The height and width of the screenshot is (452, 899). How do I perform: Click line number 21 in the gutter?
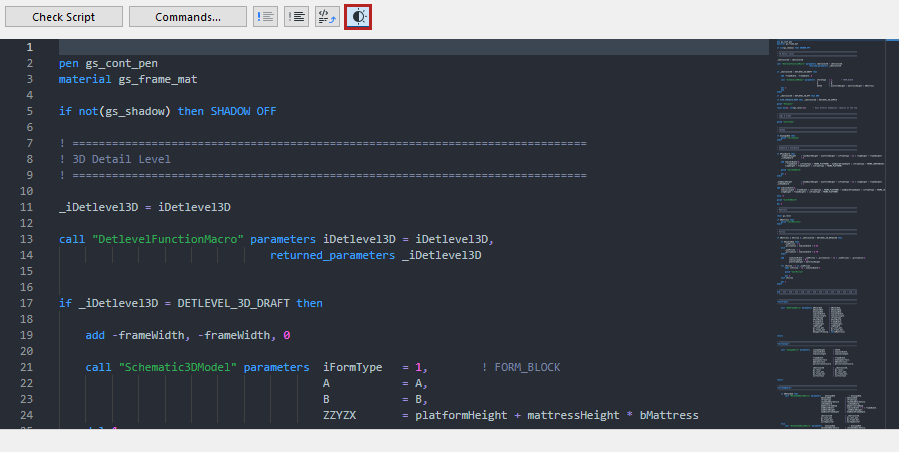coord(26,367)
